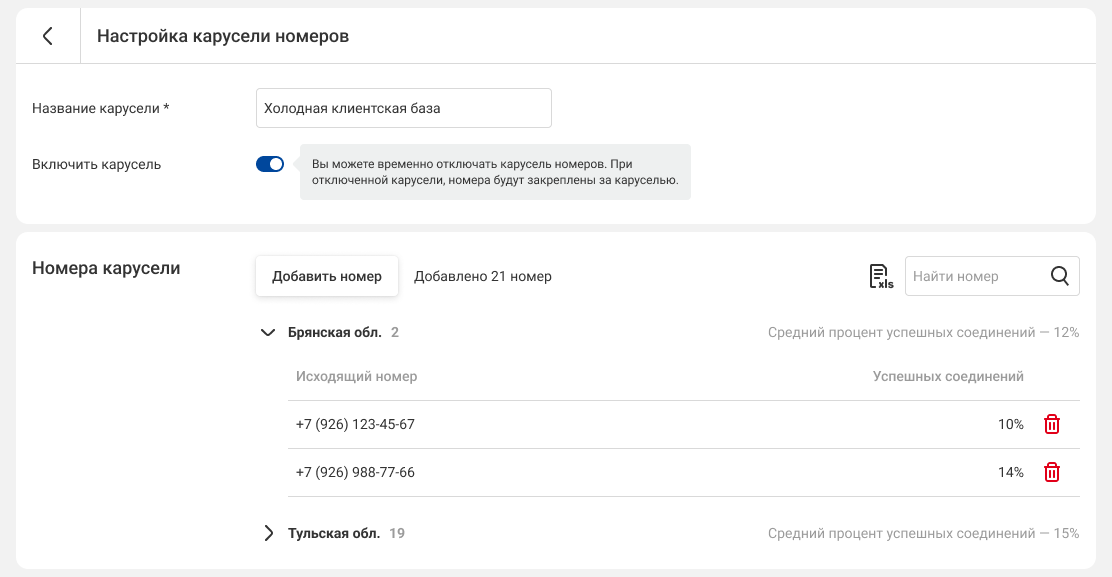Click the Исходящий номер column header
Image resolution: width=1112 pixels, height=577 pixels.
356,377
